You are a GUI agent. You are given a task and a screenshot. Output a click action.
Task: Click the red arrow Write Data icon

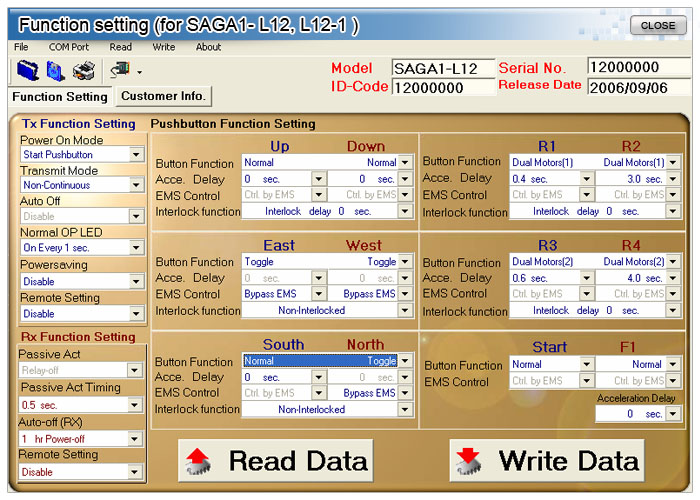[x=467, y=461]
